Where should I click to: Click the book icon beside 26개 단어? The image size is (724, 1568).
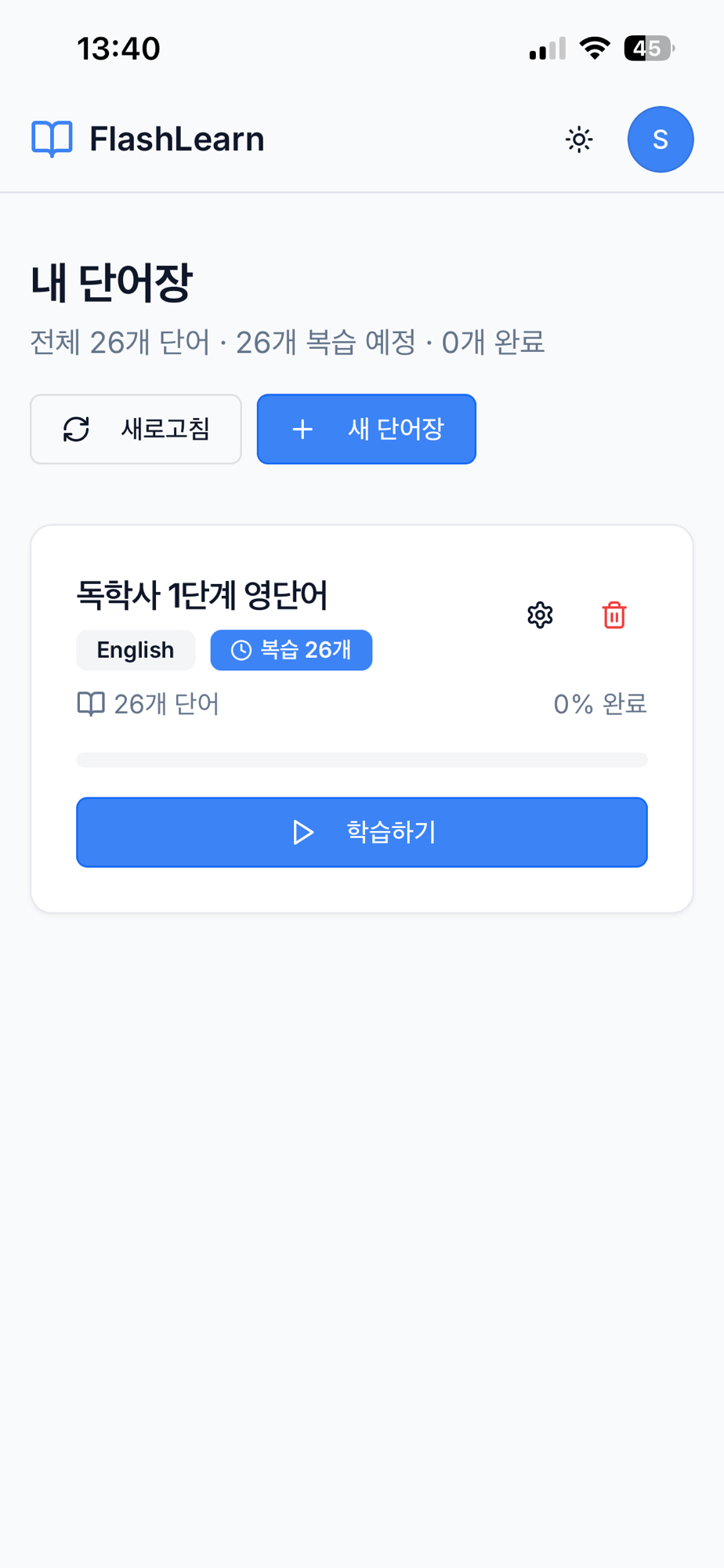point(91,704)
